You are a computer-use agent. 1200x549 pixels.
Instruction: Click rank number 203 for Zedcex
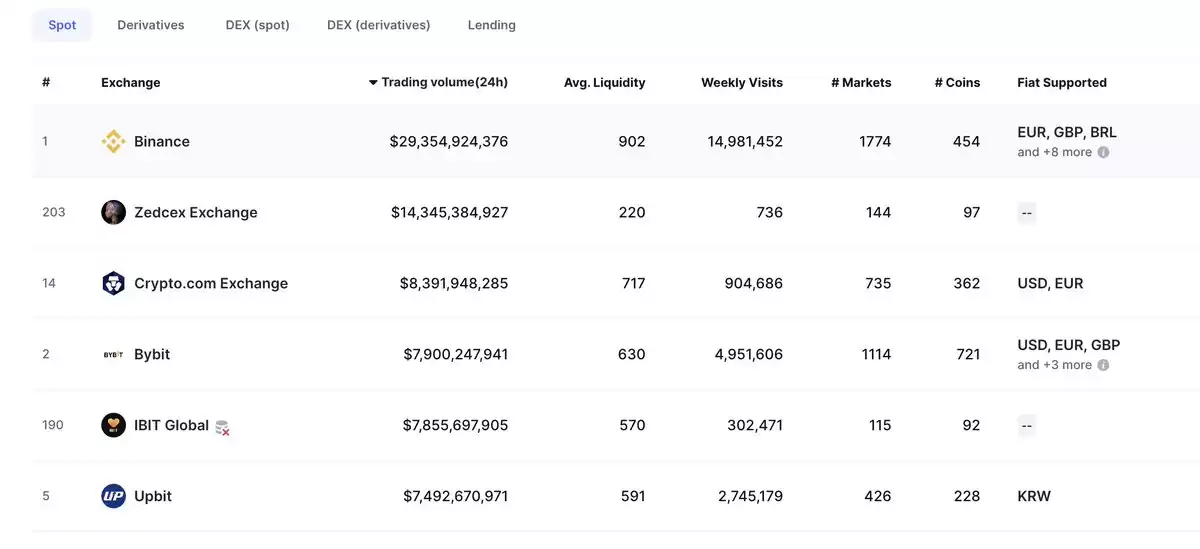(54, 212)
